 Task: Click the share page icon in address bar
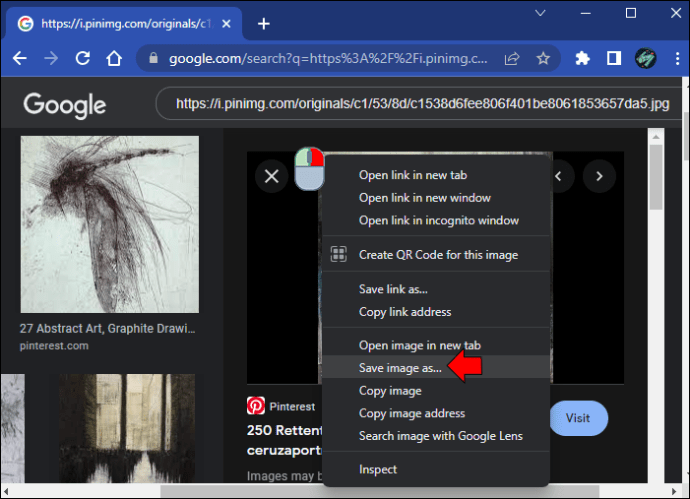click(x=512, y=58)
